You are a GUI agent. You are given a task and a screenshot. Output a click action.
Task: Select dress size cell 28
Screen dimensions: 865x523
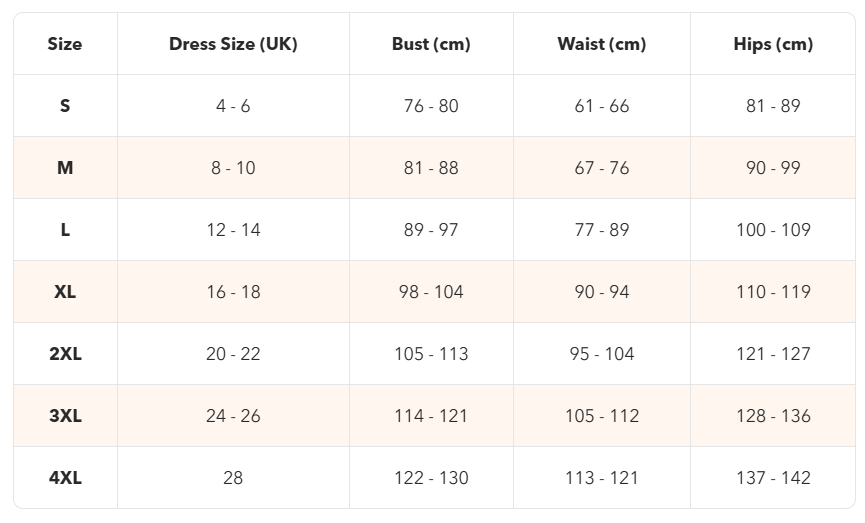(233, 478)
